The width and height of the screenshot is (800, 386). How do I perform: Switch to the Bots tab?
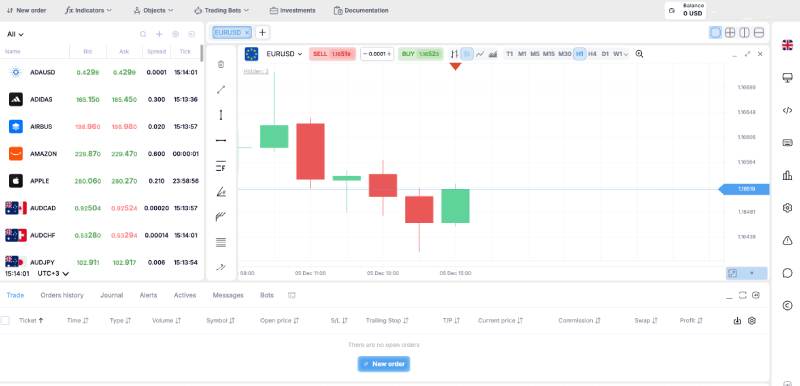click(x=267, y=295)
